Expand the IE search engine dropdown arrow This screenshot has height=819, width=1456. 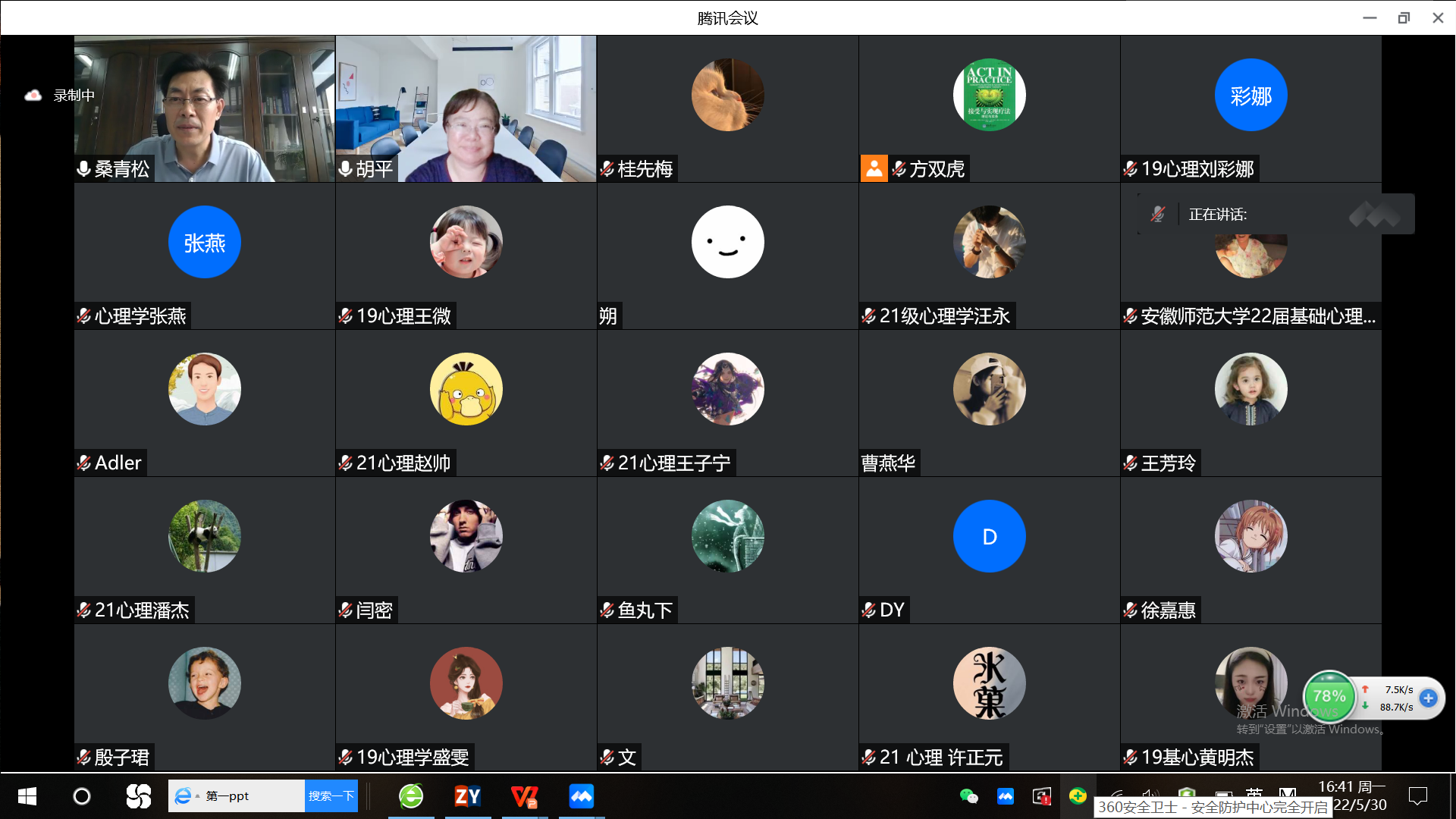[x=197, y=796]
